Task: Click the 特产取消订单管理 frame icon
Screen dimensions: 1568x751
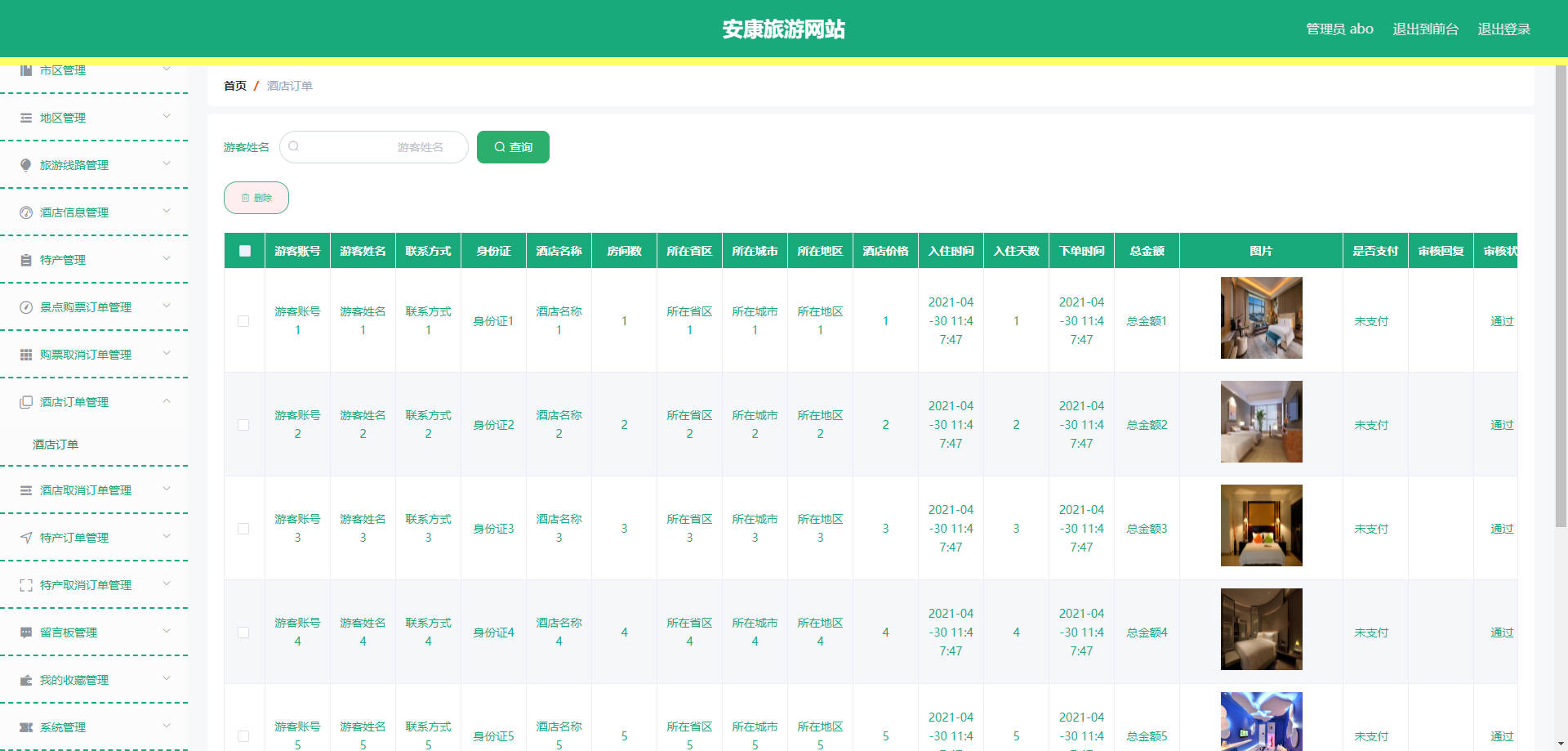Action: (x=26, y=585)
